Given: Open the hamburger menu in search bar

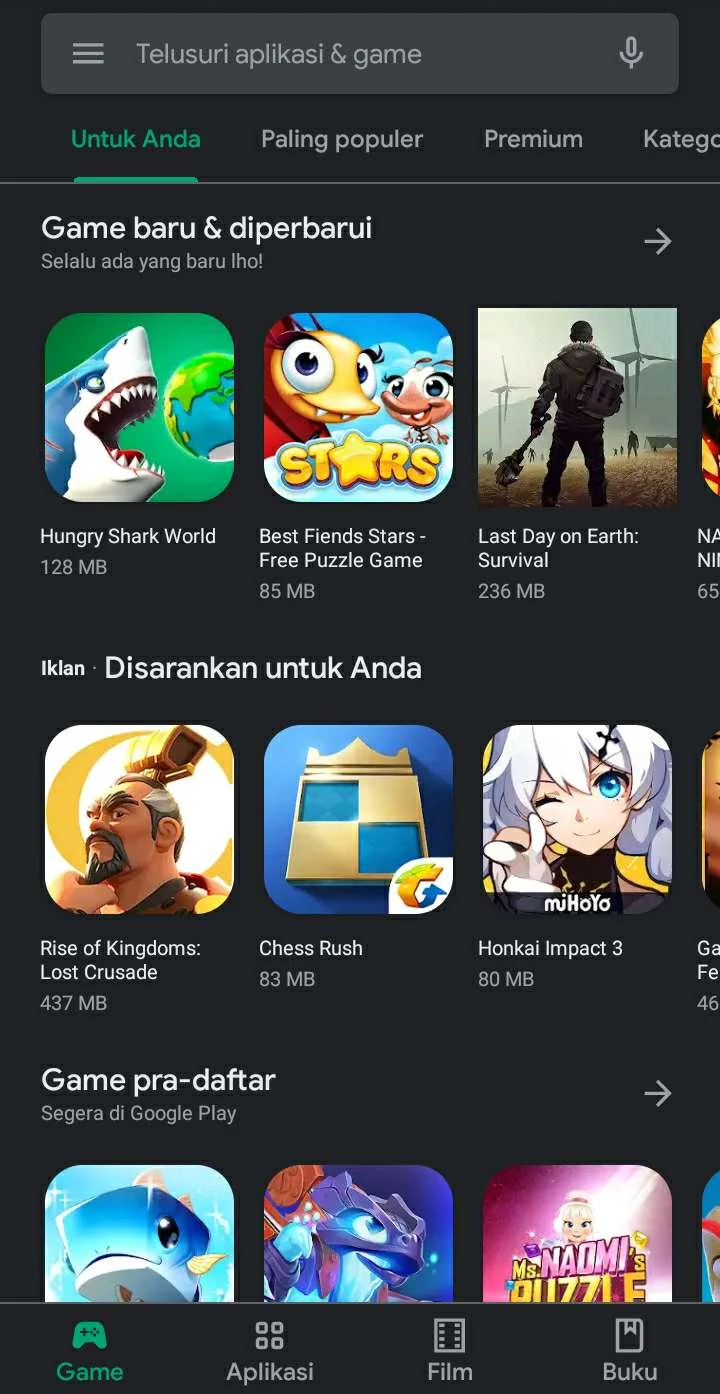Looking at the screenshot, I should tap(88, 54).
